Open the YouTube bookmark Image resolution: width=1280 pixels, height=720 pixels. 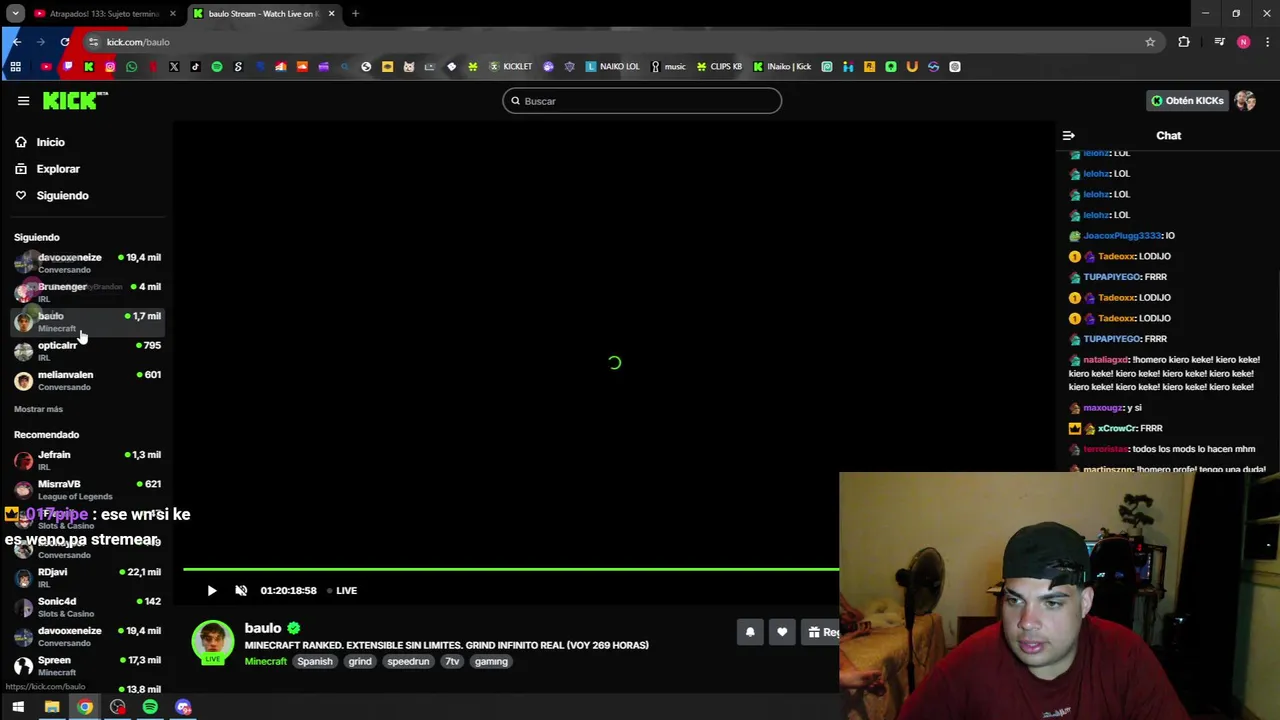[x=46, y=67]
